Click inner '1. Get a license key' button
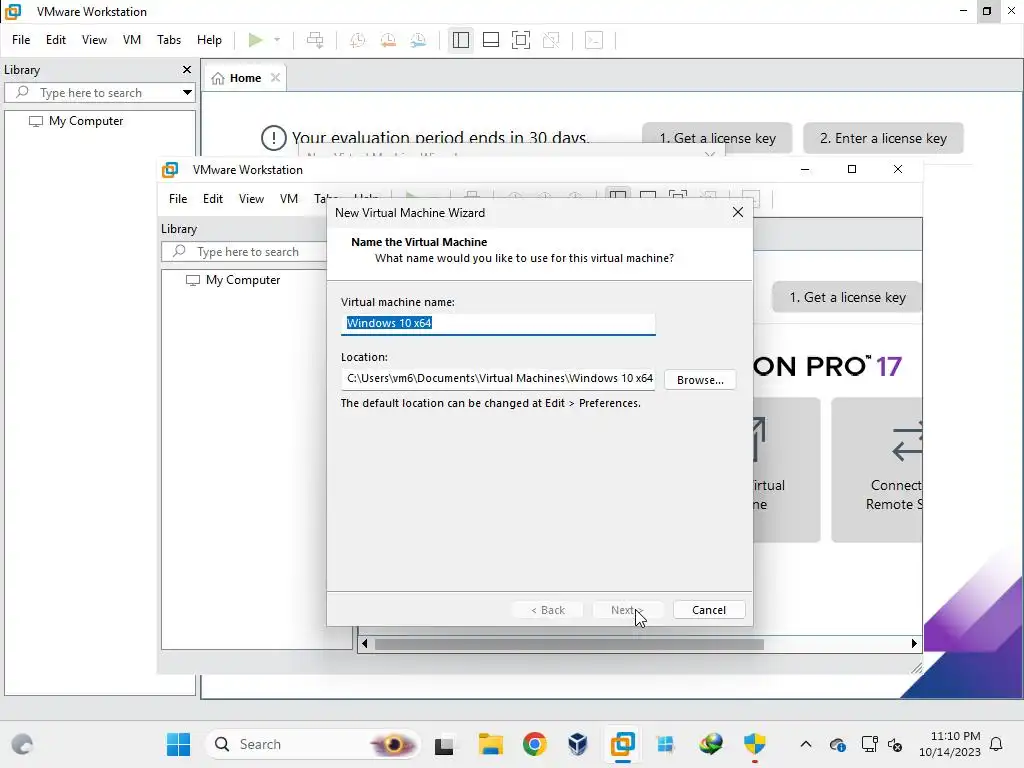The image size is (1024, 768). [847, 297]
